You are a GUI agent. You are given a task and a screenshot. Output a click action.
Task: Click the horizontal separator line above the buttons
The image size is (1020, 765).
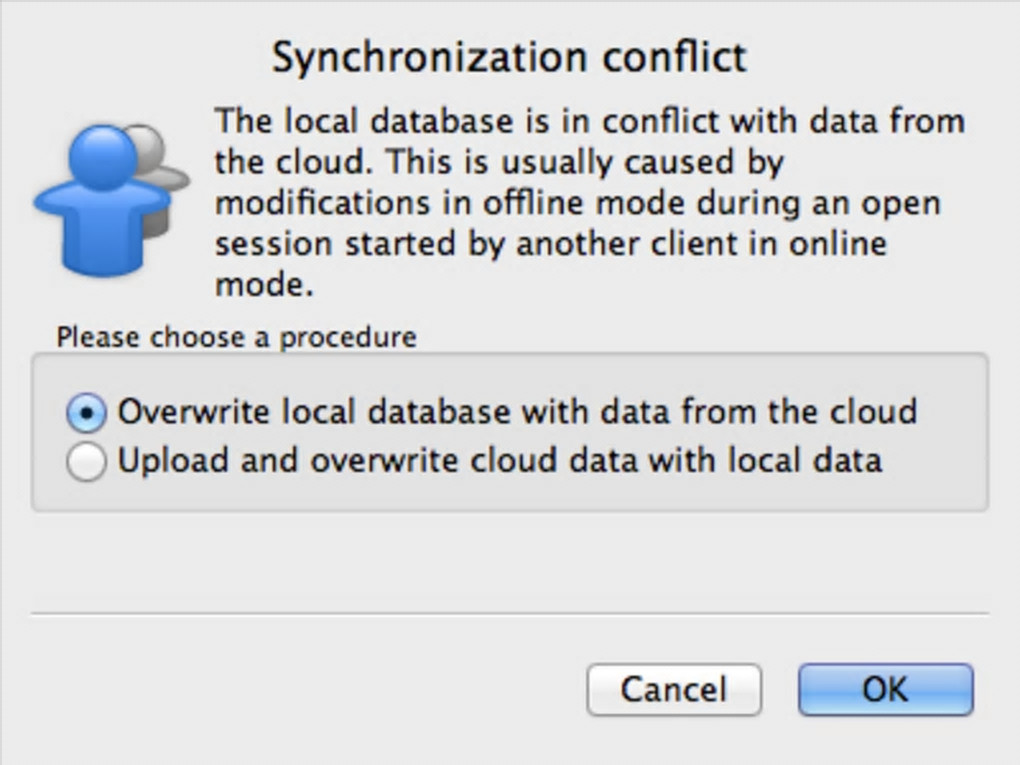coord(509,614)
